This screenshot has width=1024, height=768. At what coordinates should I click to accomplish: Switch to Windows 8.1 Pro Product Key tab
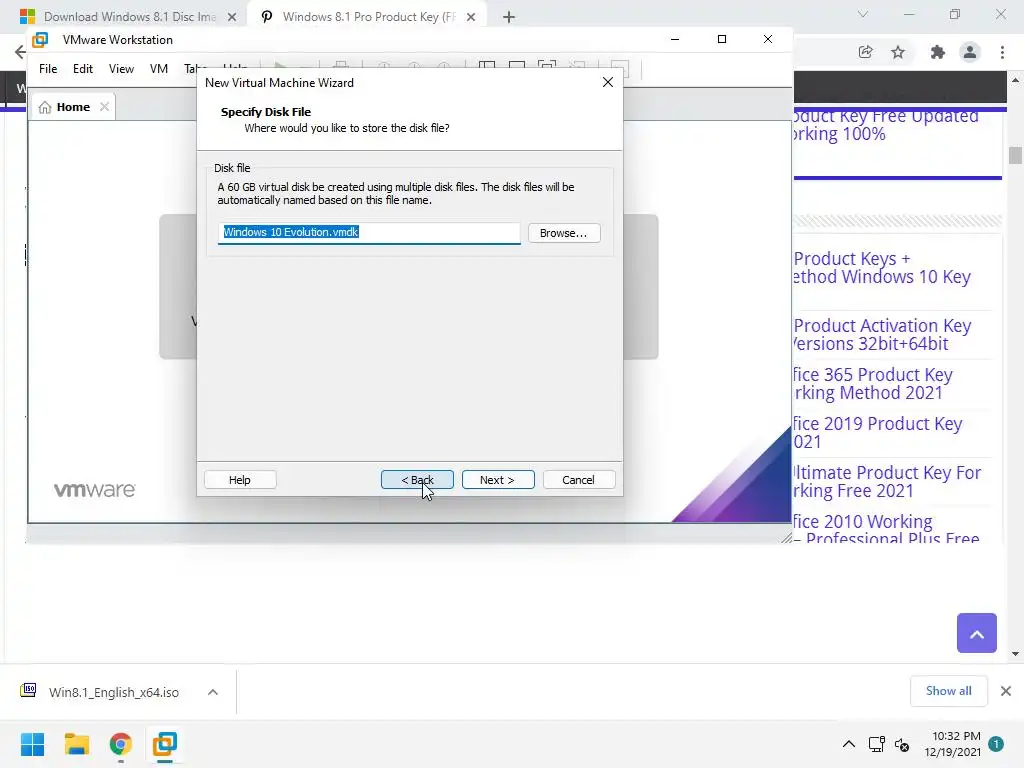368,17
